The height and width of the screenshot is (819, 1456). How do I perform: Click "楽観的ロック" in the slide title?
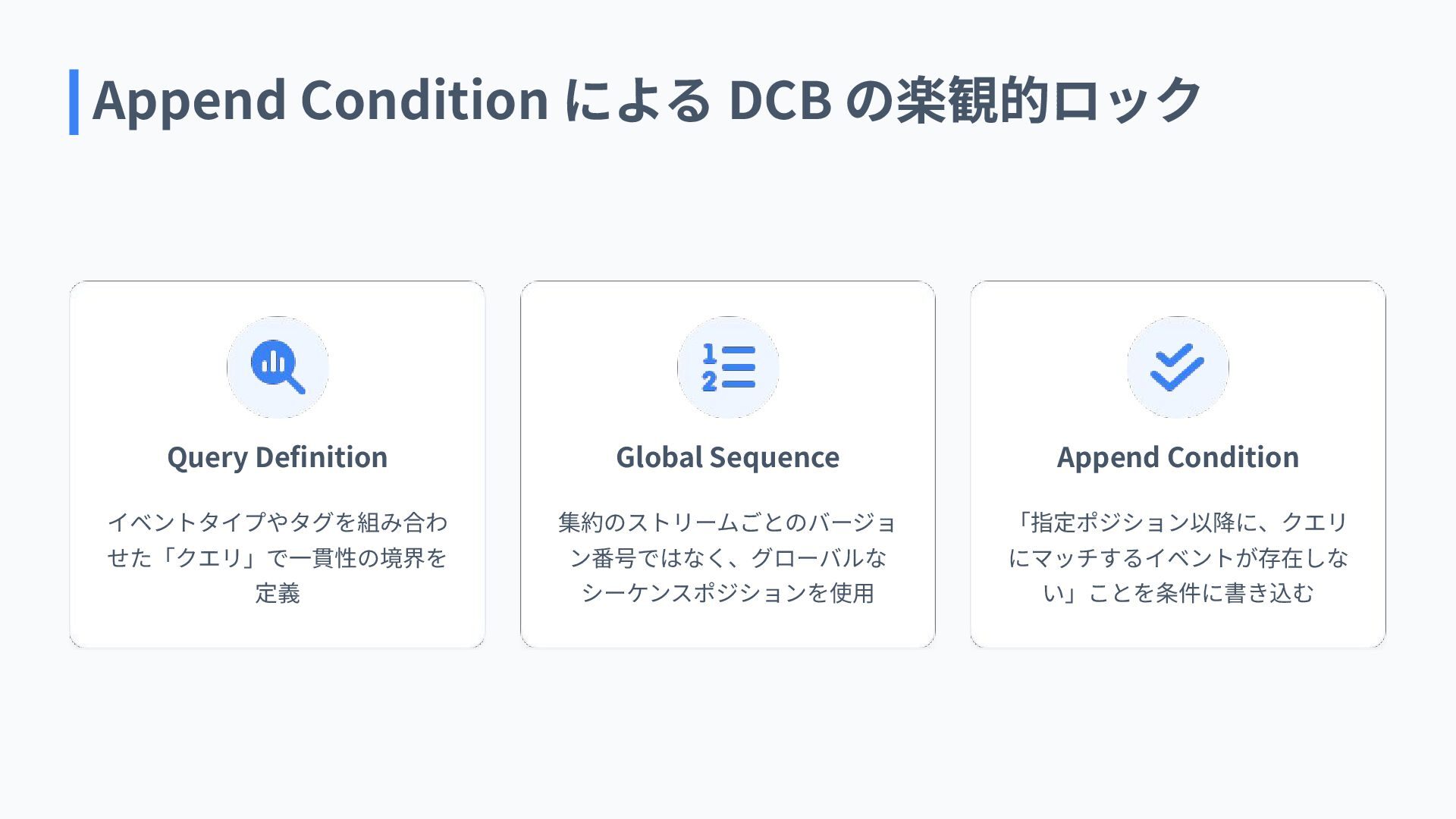pyautogui.click(x=1049, y=100)
